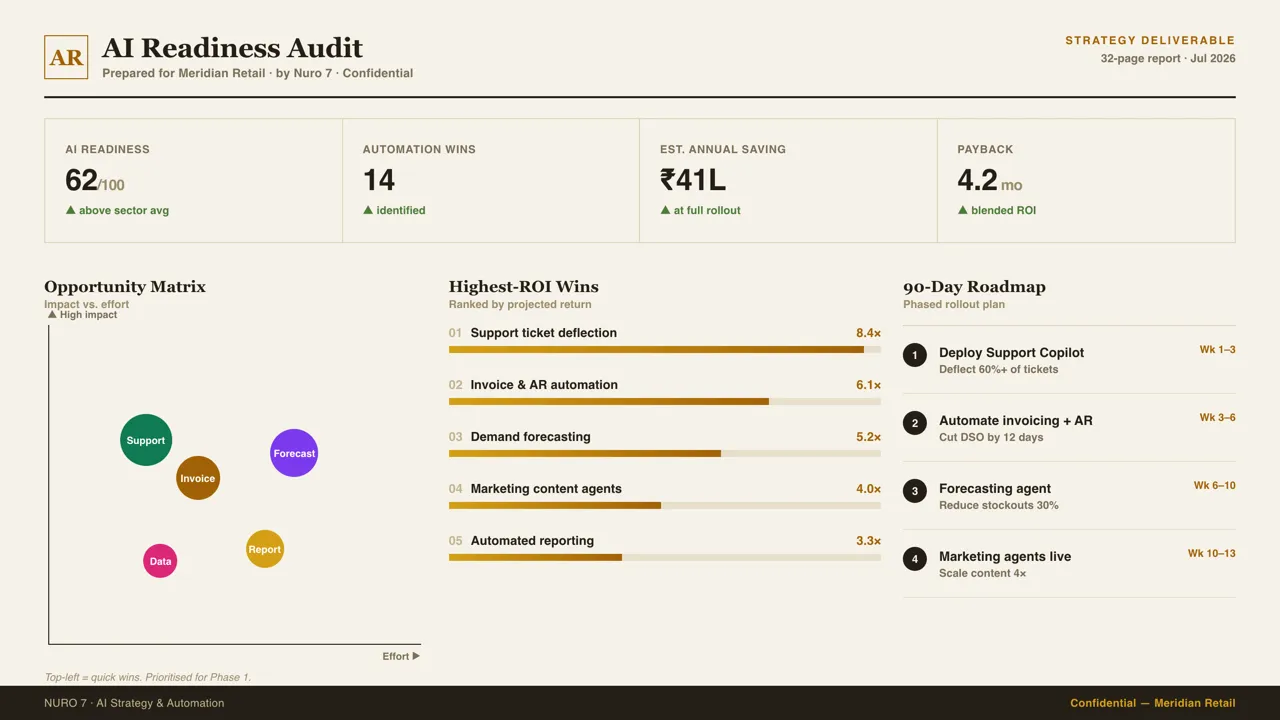Click the Wk 1–3 timeline label
Viewport: 1280px width, 720px height.
[x=1218, y=350]
